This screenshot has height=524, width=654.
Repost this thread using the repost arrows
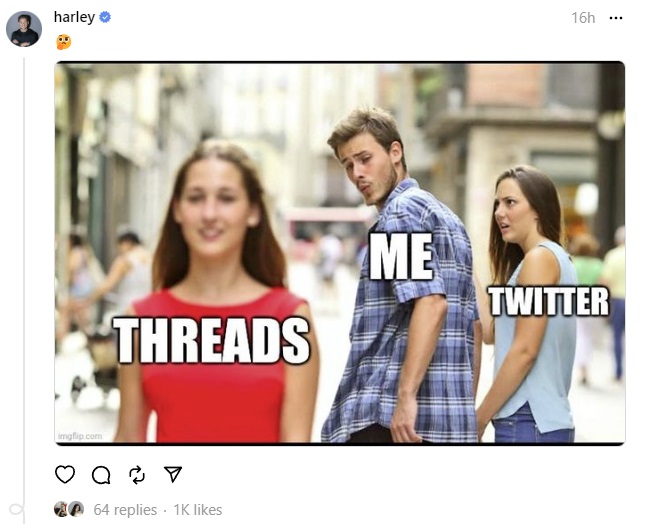click(137, 475)
